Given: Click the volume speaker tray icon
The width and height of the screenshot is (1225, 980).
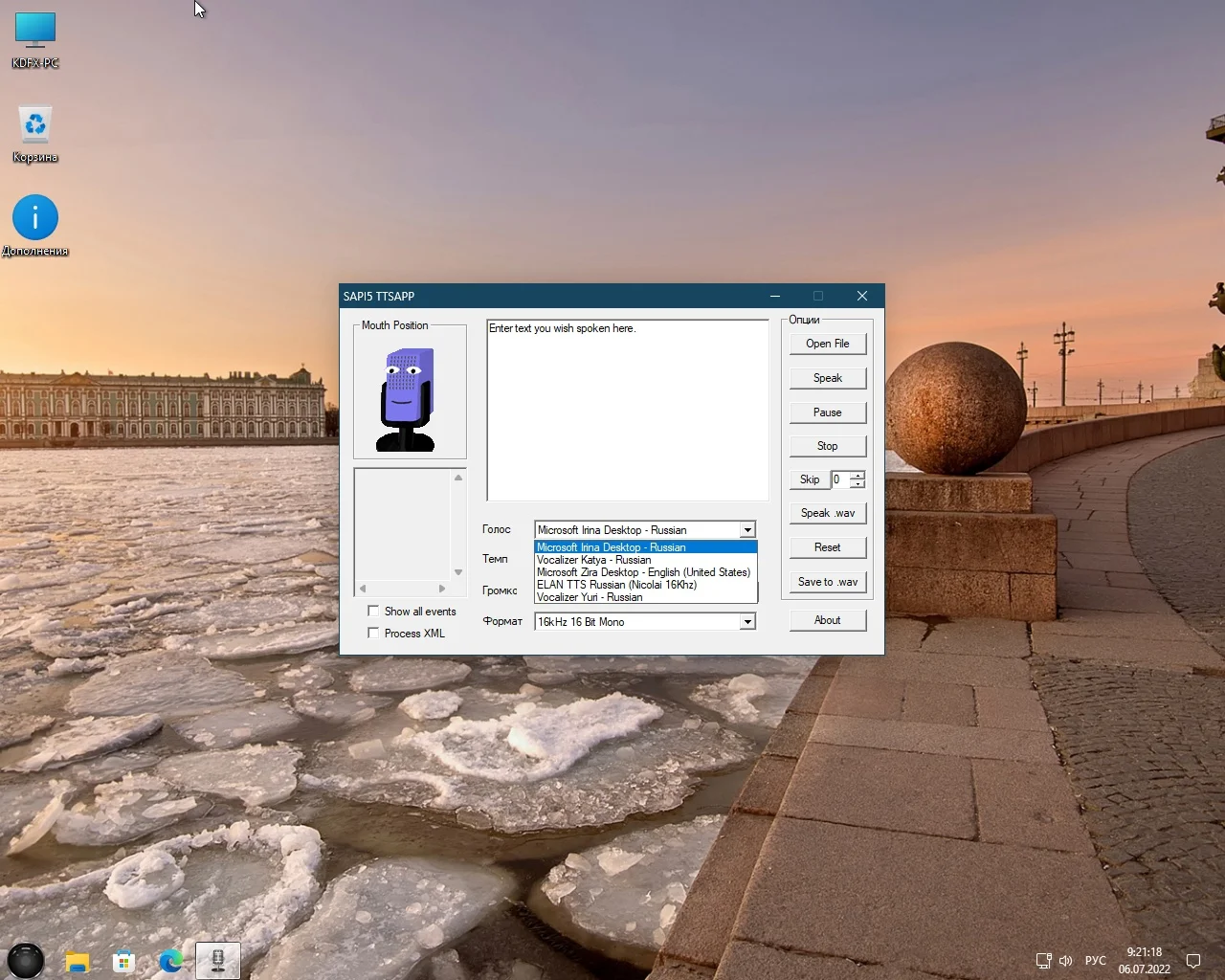Looking at the screenshot, I should click(1066, 961).
